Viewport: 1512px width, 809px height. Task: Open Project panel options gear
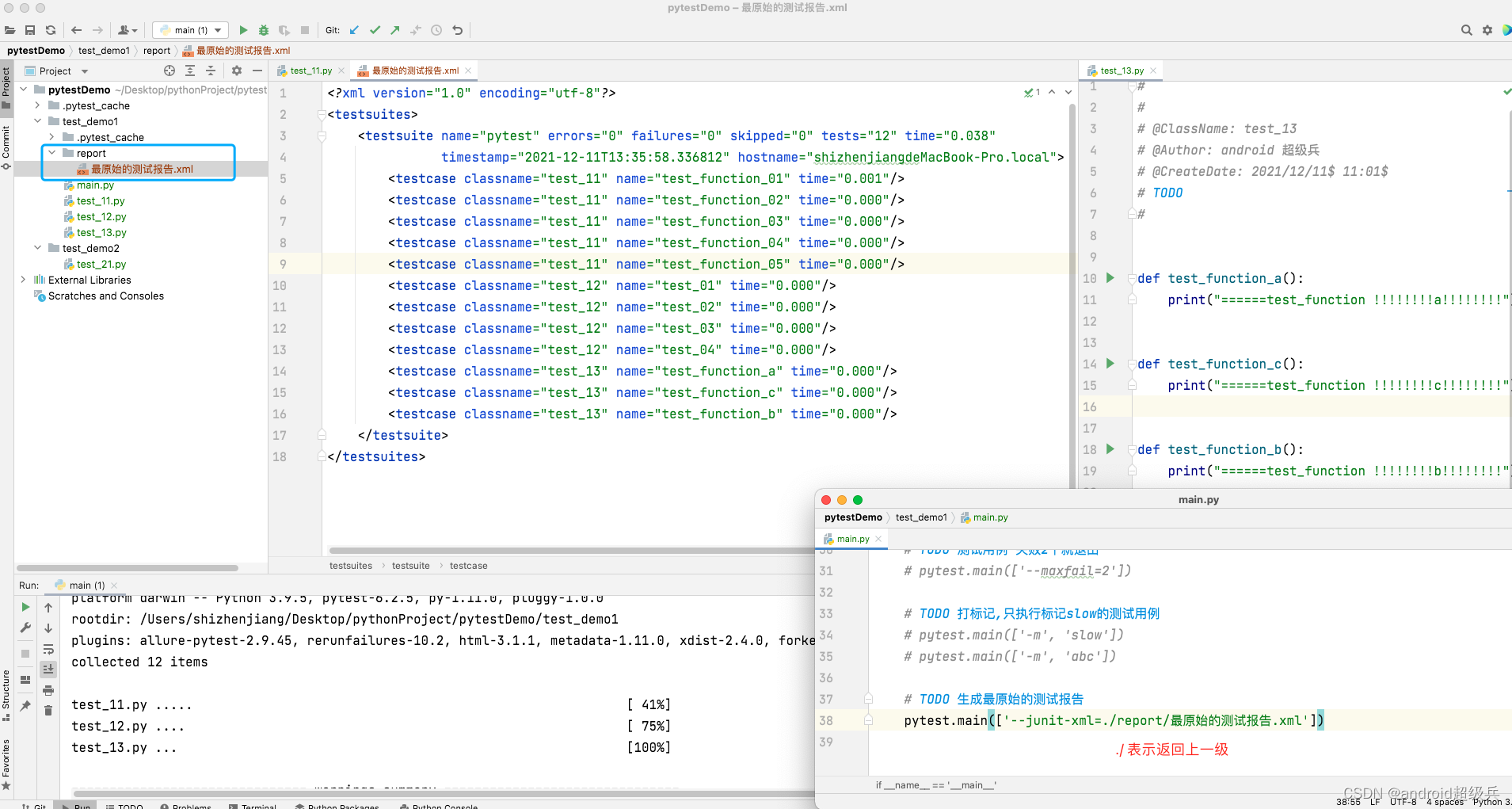pyautogui.click(x=237, y=71)
